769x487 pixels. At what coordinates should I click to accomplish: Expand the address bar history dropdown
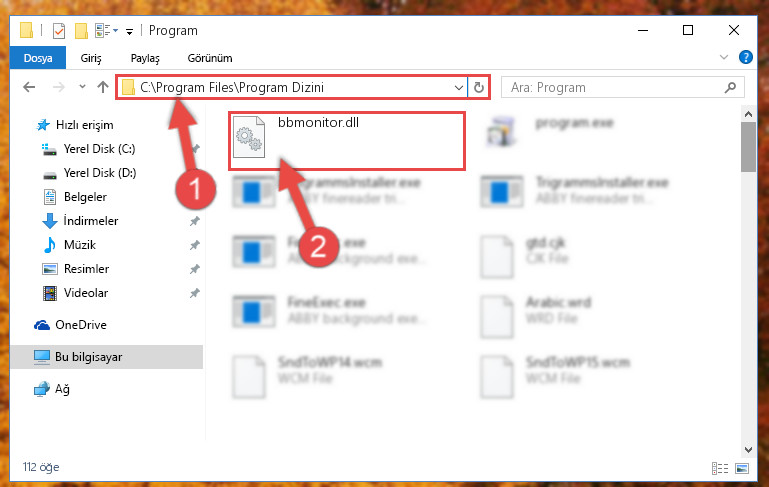tap(459, 87)
